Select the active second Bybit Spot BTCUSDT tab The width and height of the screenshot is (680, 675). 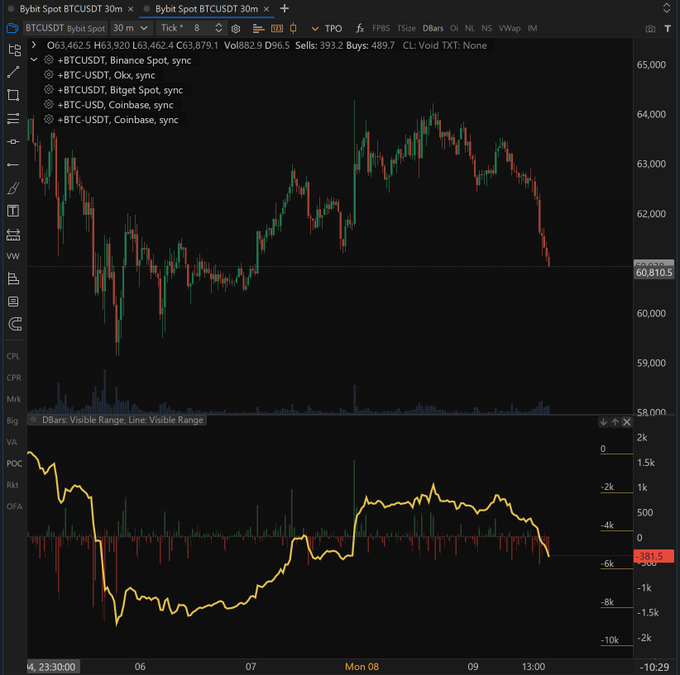(206, 9)
